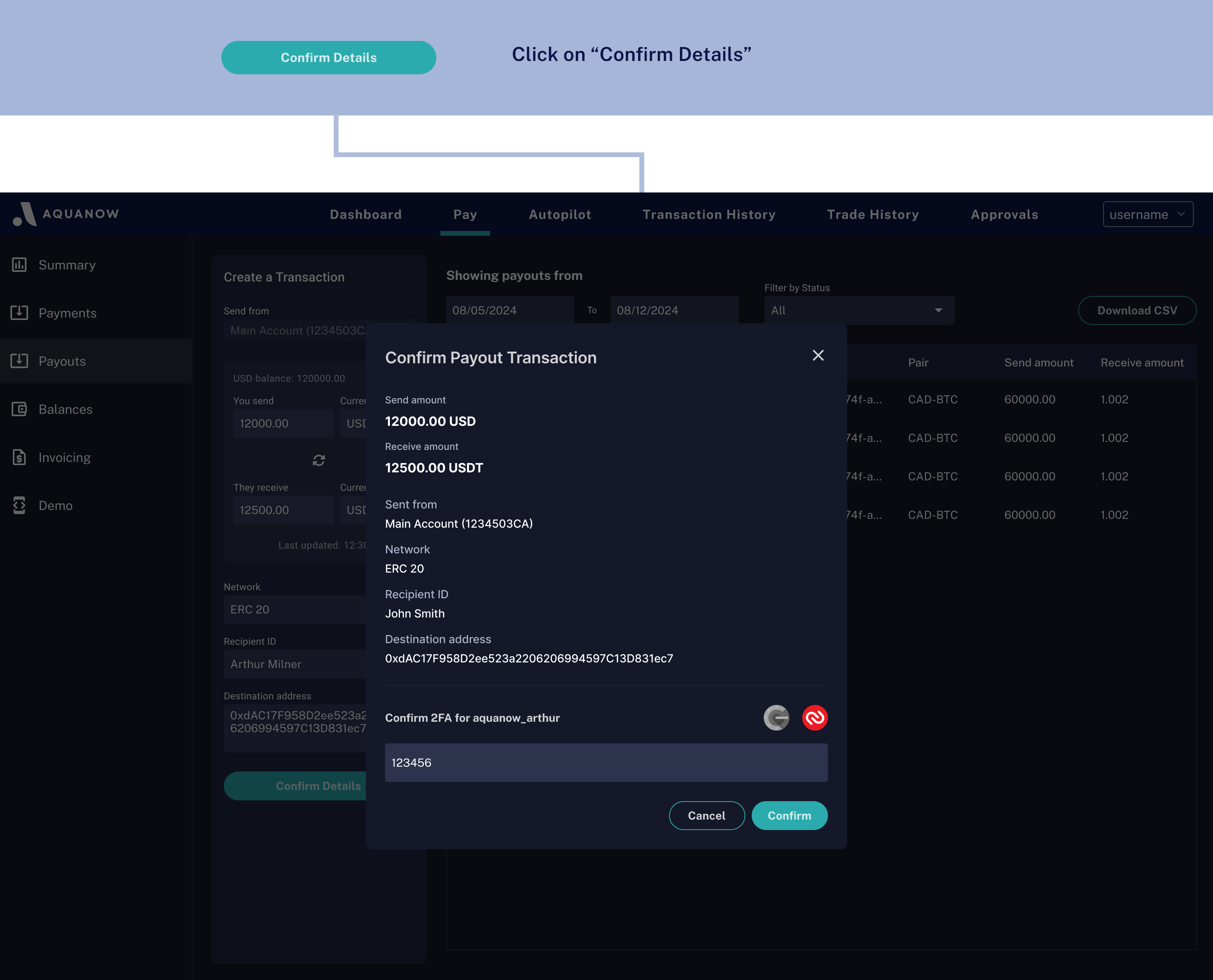Click the start date 08/05/2024 field
The image size is (1213, 980).
tap(509, 310)
